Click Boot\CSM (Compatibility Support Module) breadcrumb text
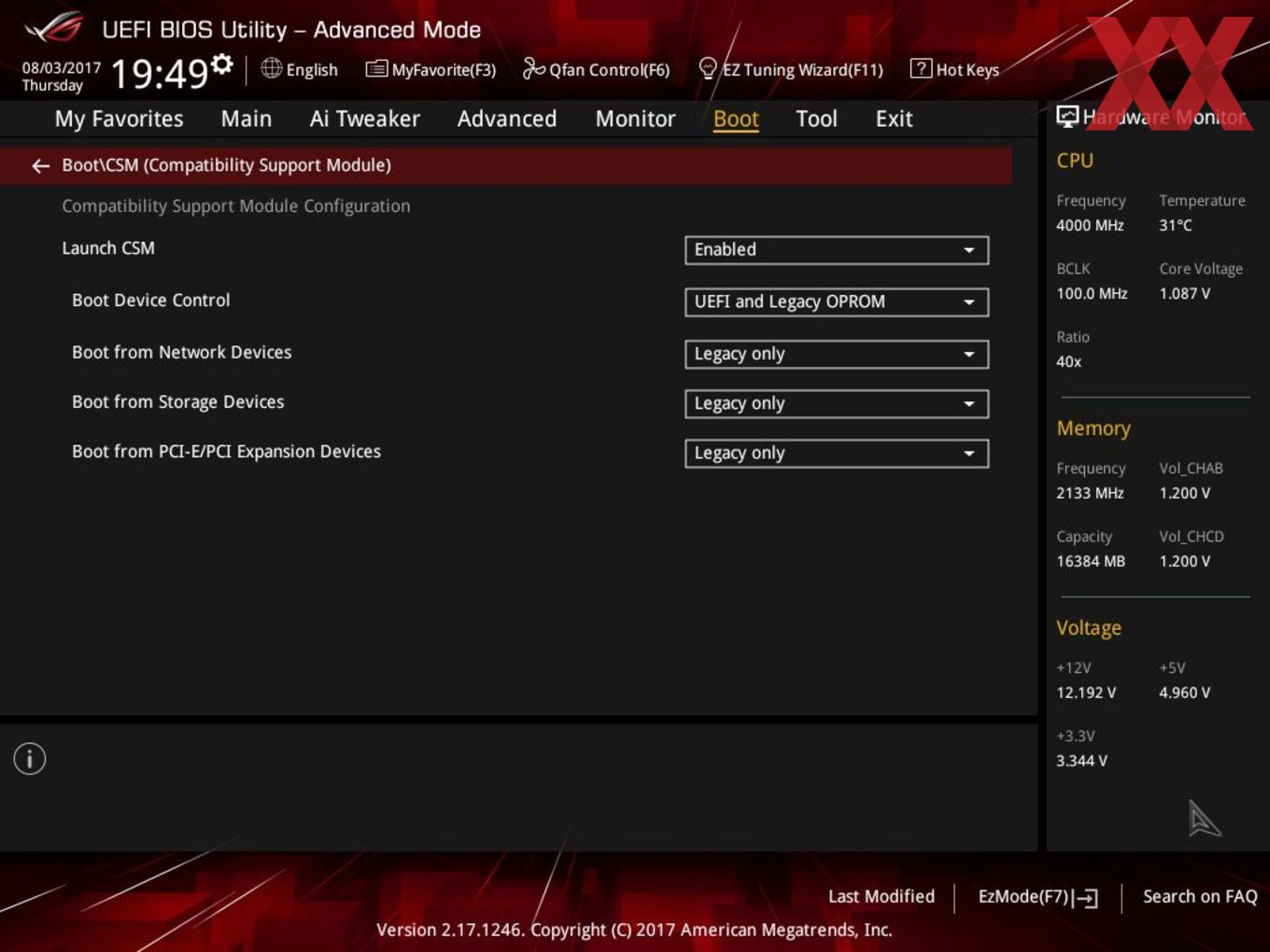Viewport: 1270px width, 952px height. [226, 165]
